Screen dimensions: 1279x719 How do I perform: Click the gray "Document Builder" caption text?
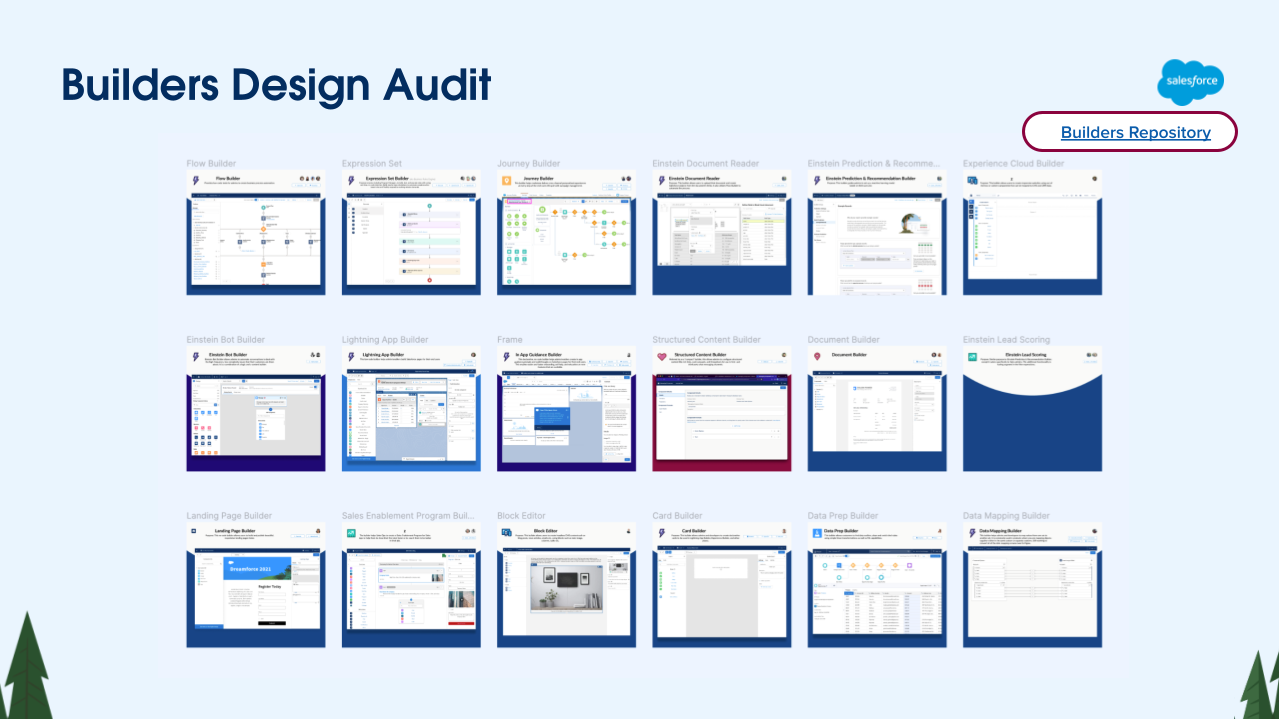coord(844,339)
